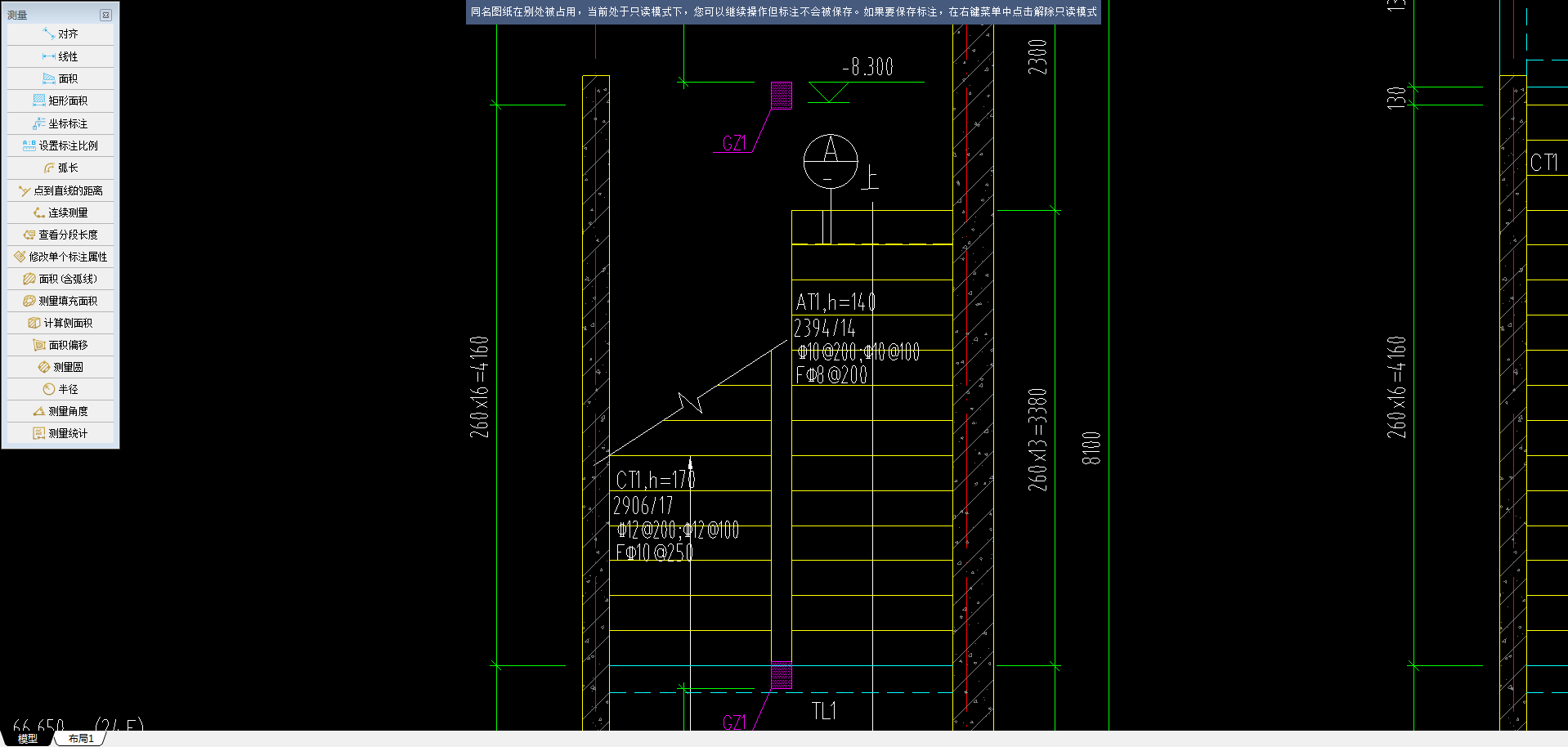Click the AT1,h=140 stair label

836,302
